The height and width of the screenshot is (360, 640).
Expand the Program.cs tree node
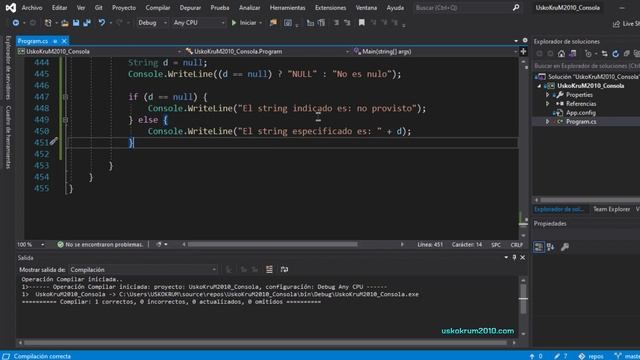point(548,122)
